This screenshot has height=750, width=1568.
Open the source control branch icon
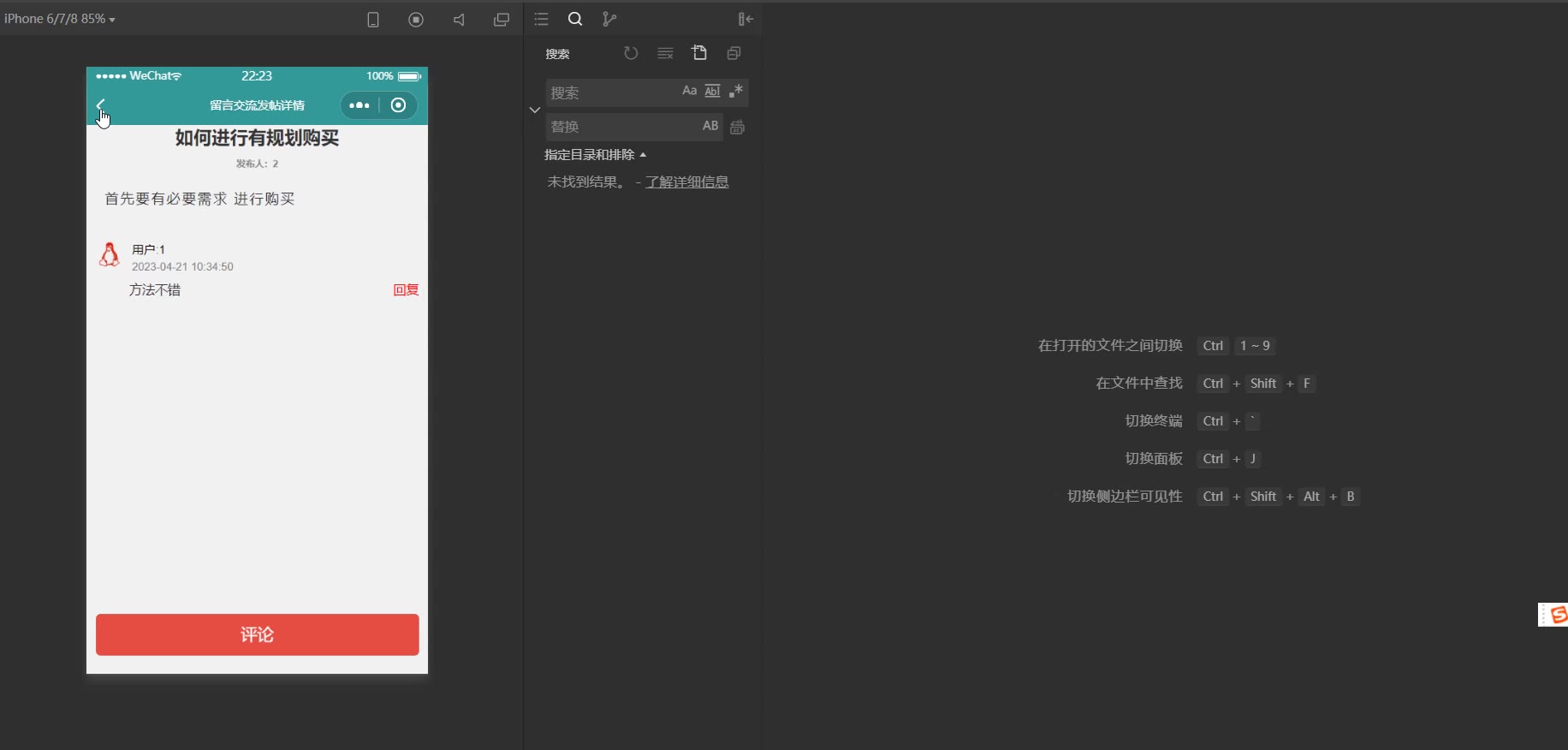(x=609, y=19)
